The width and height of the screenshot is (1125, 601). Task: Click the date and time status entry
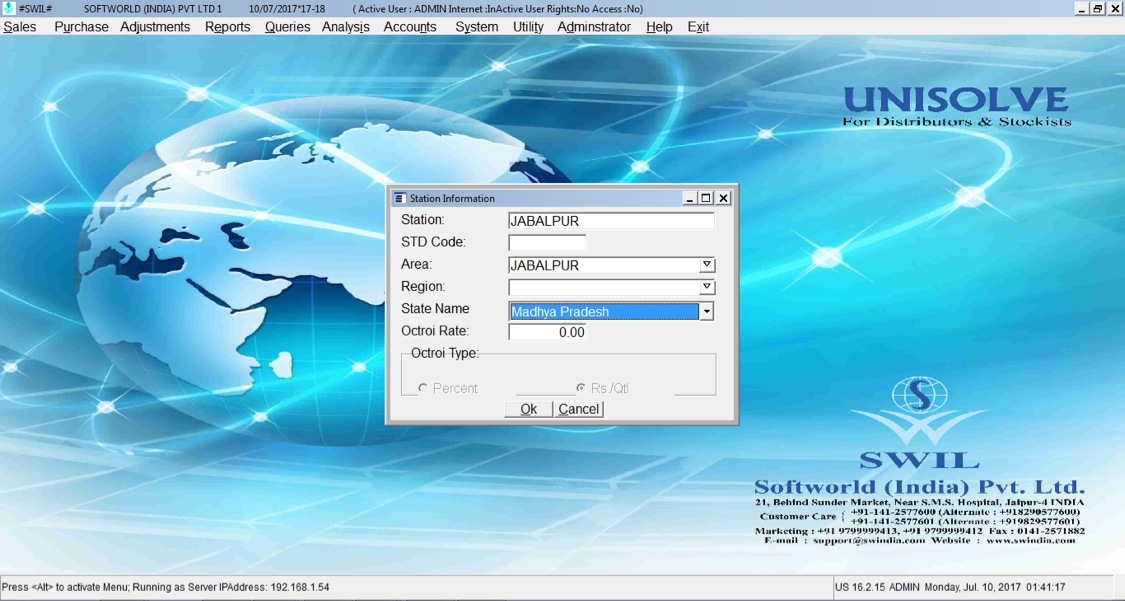point(995,587)
